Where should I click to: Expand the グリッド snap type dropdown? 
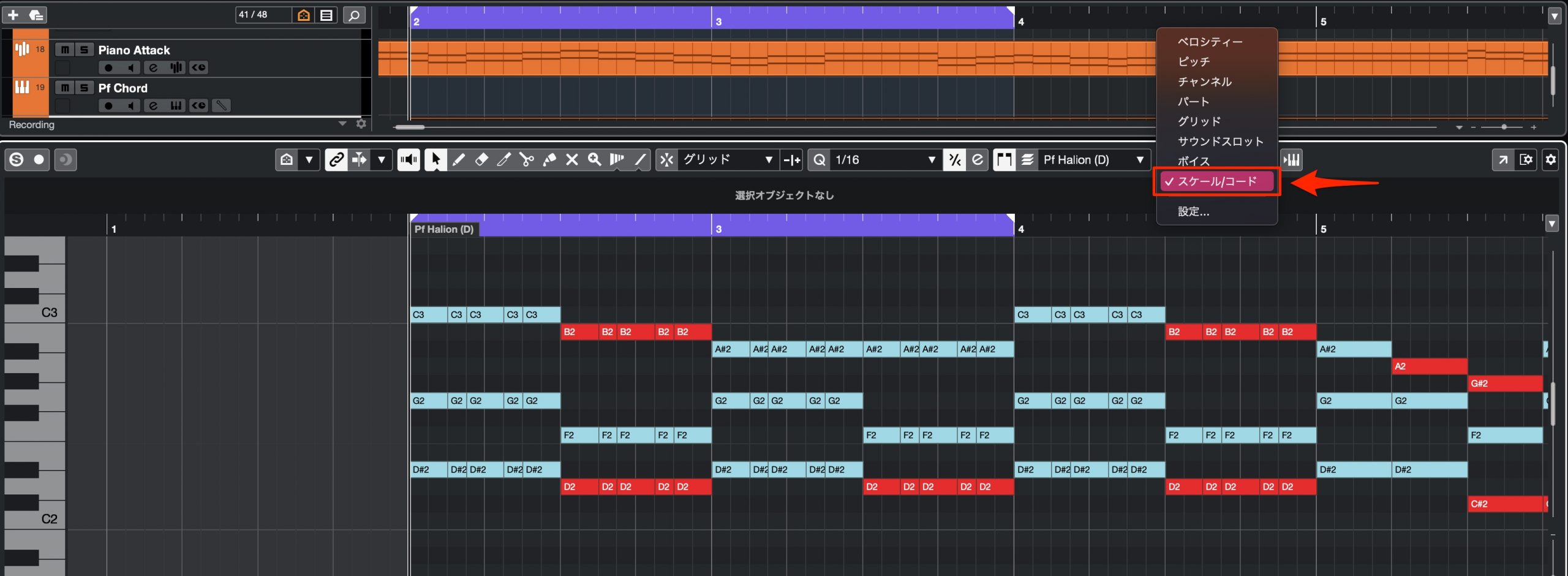coord(728,160)
